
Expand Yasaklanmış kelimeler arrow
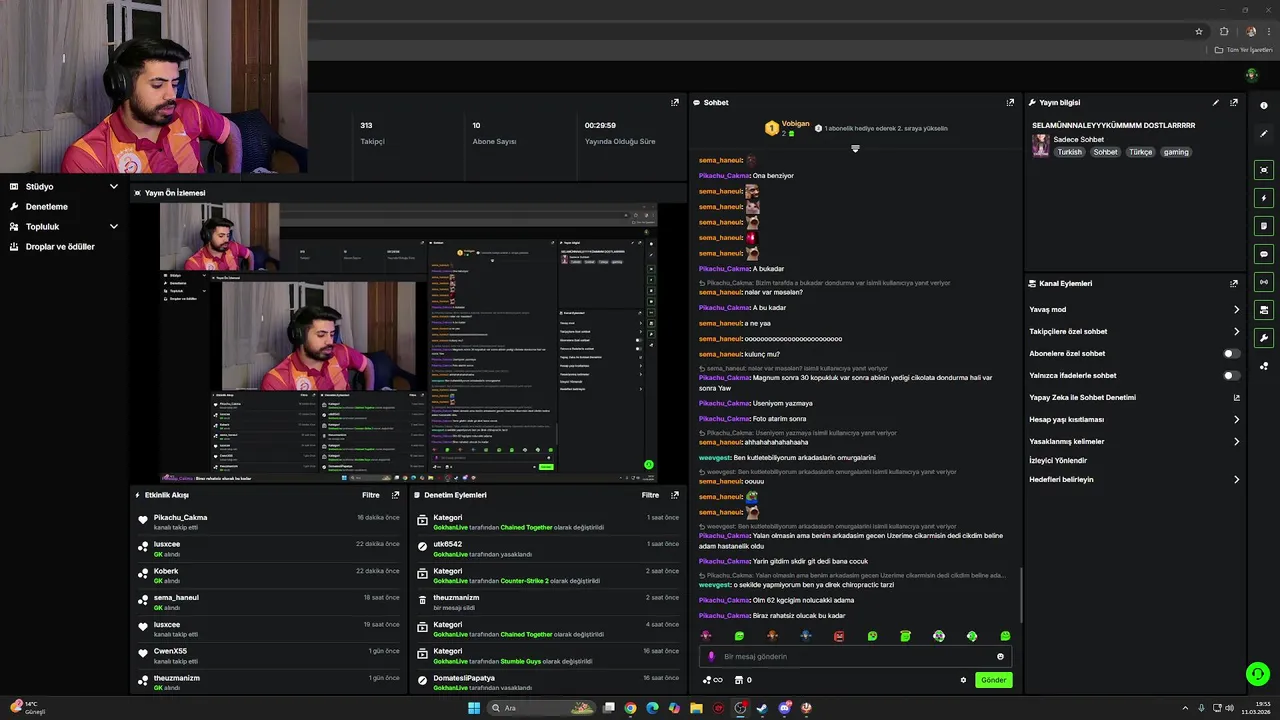point(1237,441)
